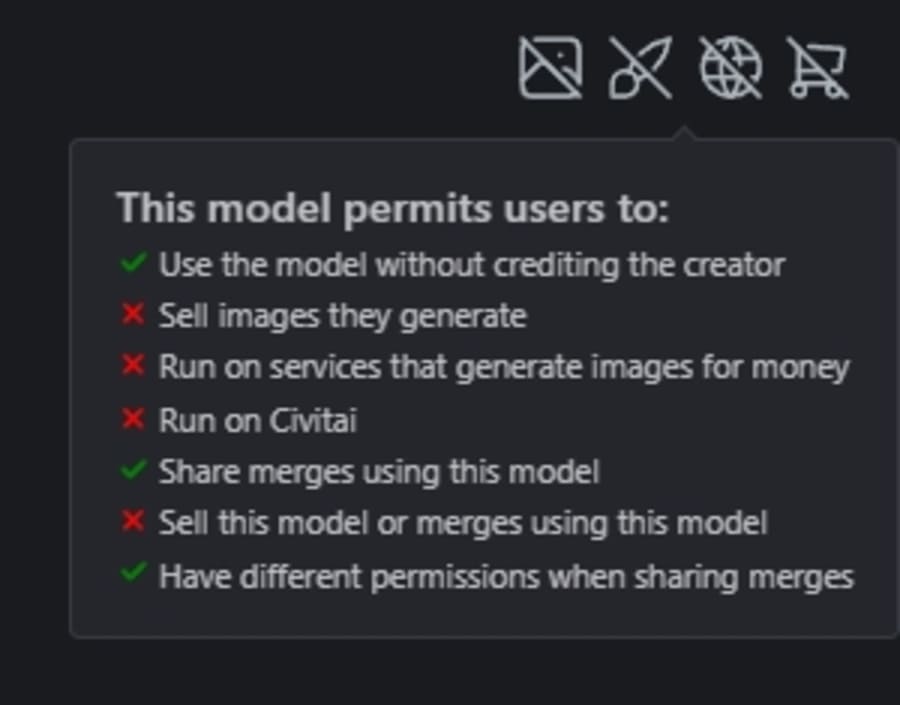Click the red X next to 'Run on Civitai'
The image size is (900, 705).
point(133,418)
